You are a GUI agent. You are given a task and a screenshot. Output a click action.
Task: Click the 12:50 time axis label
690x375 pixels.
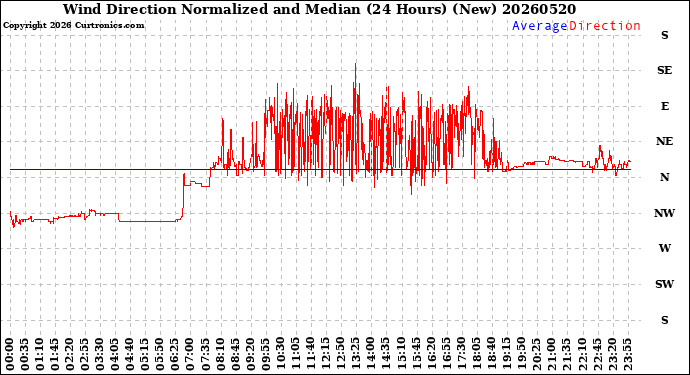(x=341, y=354)
